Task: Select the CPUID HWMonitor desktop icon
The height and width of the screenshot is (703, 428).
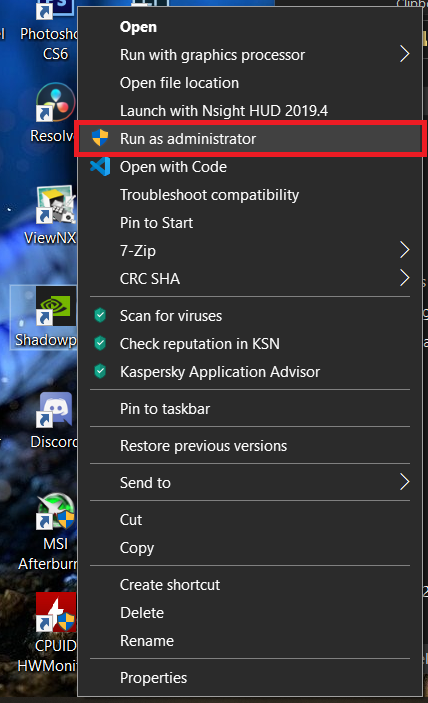Action: pyautogui.click(x=56, y=613)
